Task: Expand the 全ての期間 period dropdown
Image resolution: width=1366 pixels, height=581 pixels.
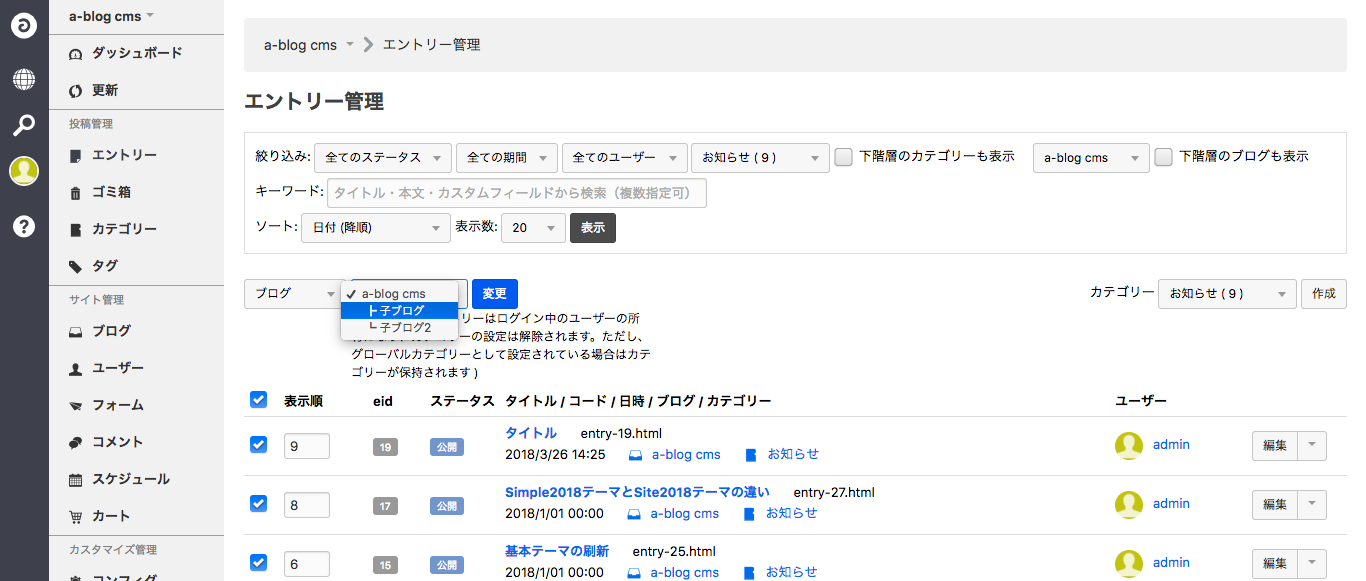Action: coord(507,157)
